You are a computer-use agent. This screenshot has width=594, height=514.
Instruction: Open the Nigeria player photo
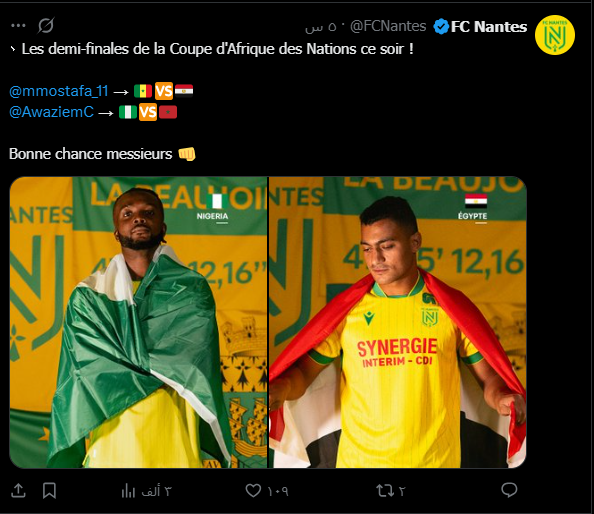pyautogui.click(x=138, y=322)
